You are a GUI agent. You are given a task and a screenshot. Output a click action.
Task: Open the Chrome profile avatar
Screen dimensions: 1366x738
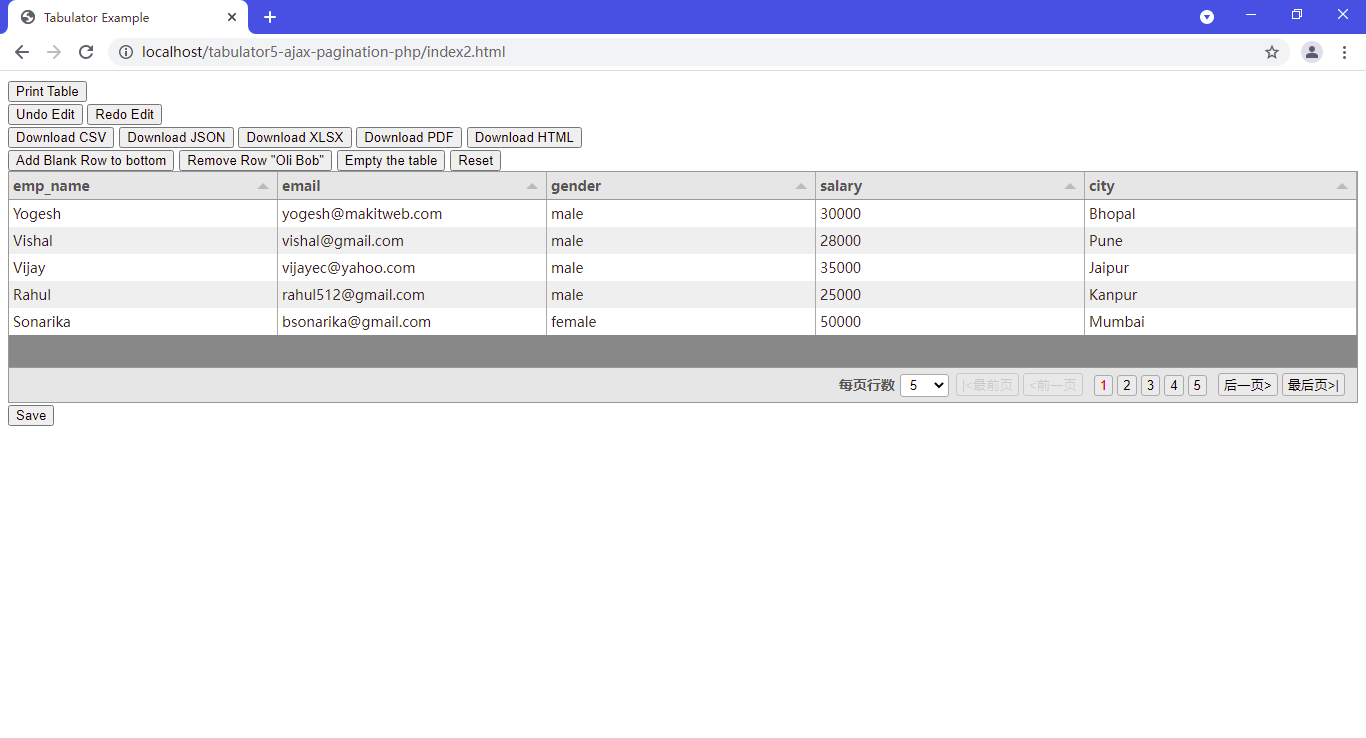1312,52
